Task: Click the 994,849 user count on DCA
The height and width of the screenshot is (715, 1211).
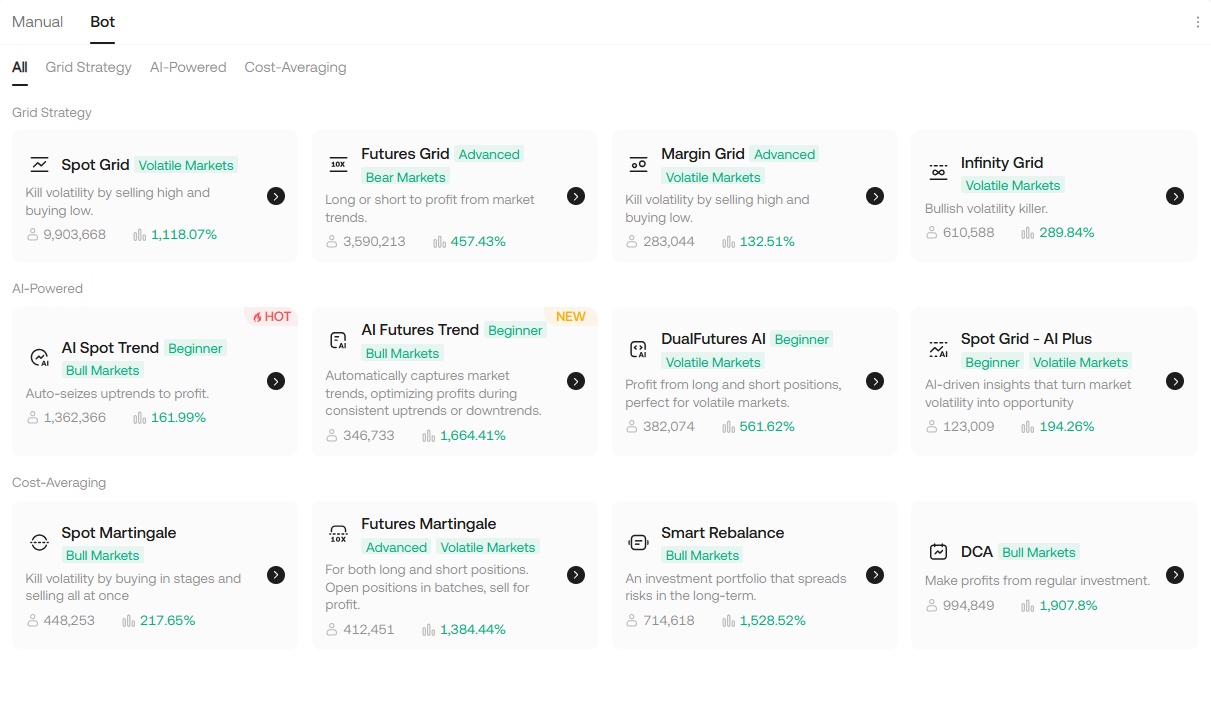Action: coord(969,606)
